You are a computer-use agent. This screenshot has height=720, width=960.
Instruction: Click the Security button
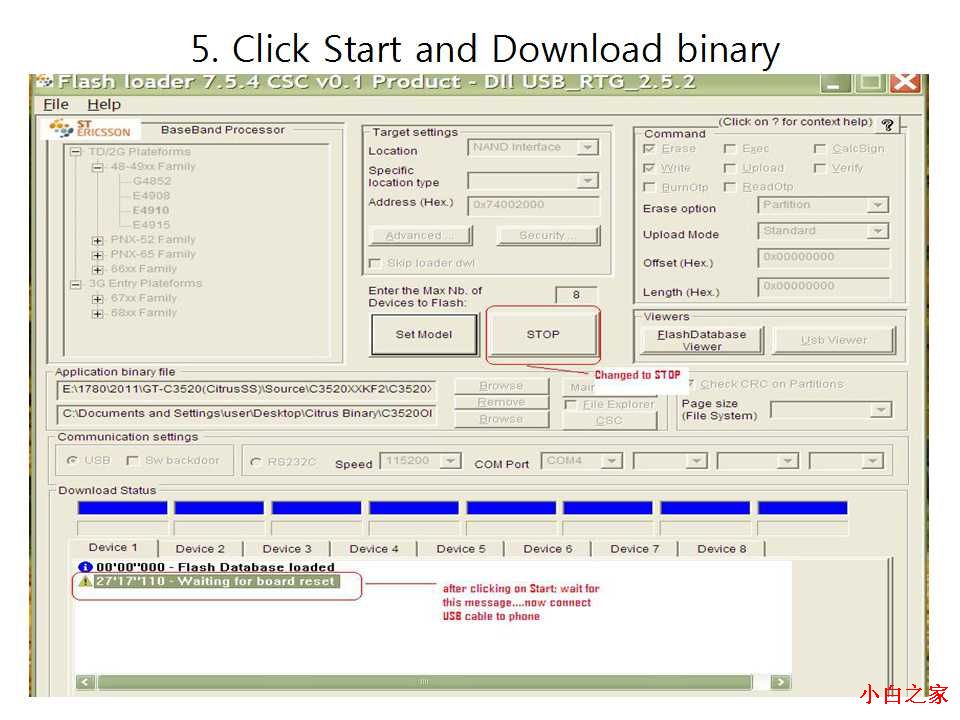coord(548,236)
